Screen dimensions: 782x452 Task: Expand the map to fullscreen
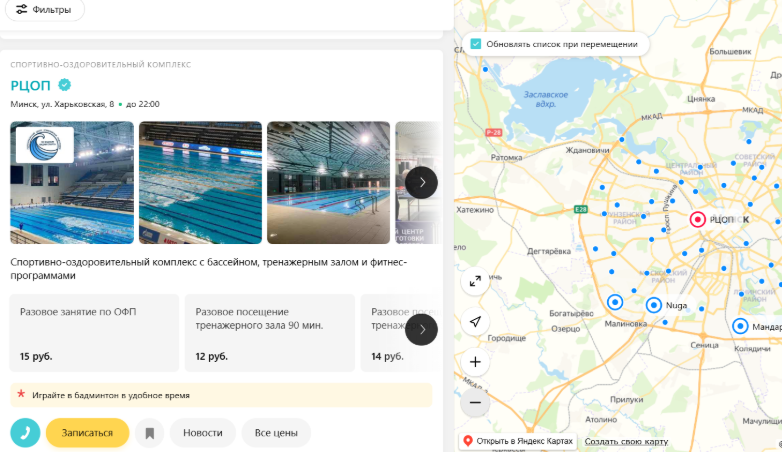[x=475, y=281]
